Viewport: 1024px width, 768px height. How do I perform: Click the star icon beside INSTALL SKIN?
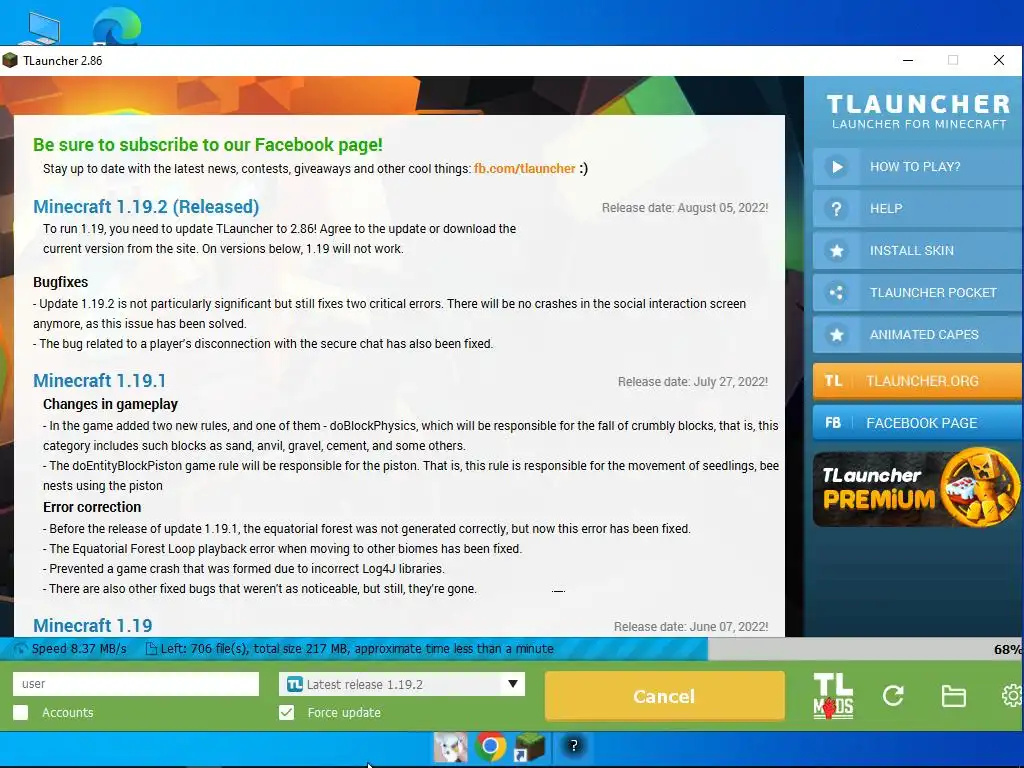pyautogui.click(x=837, y=250)
